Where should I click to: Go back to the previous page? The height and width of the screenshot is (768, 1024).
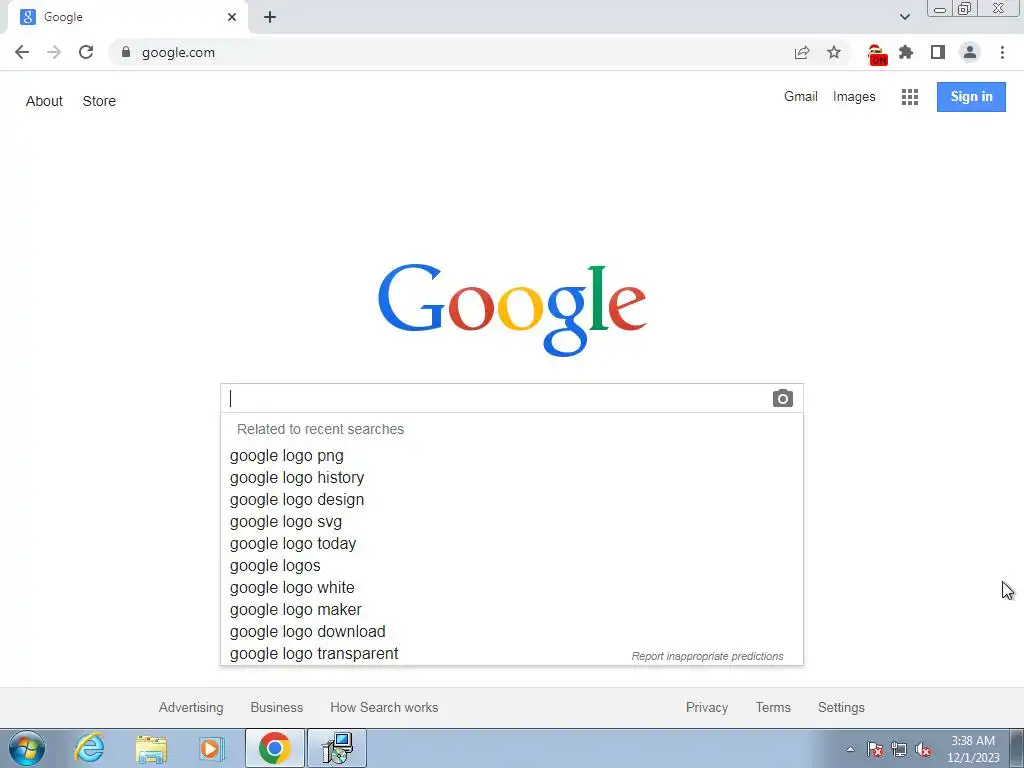pos(22,52)
